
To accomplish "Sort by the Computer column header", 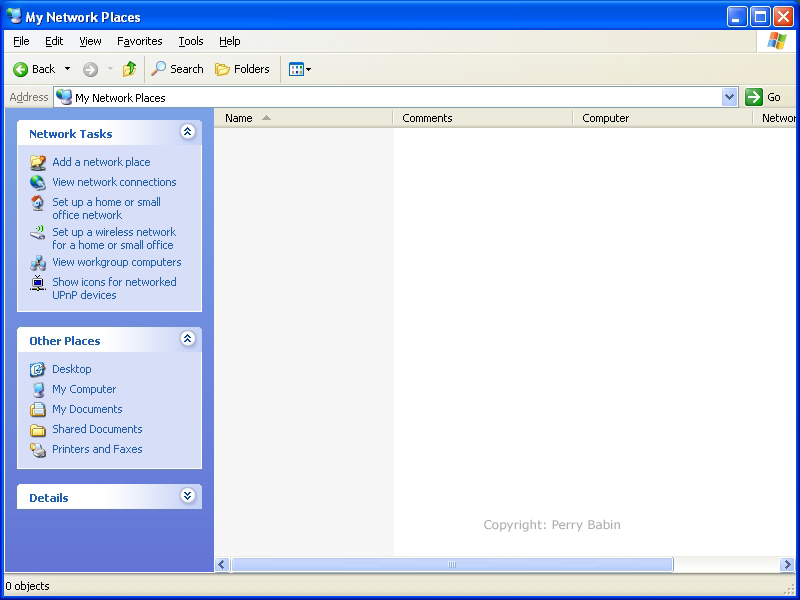I will (x=663, y=118).
